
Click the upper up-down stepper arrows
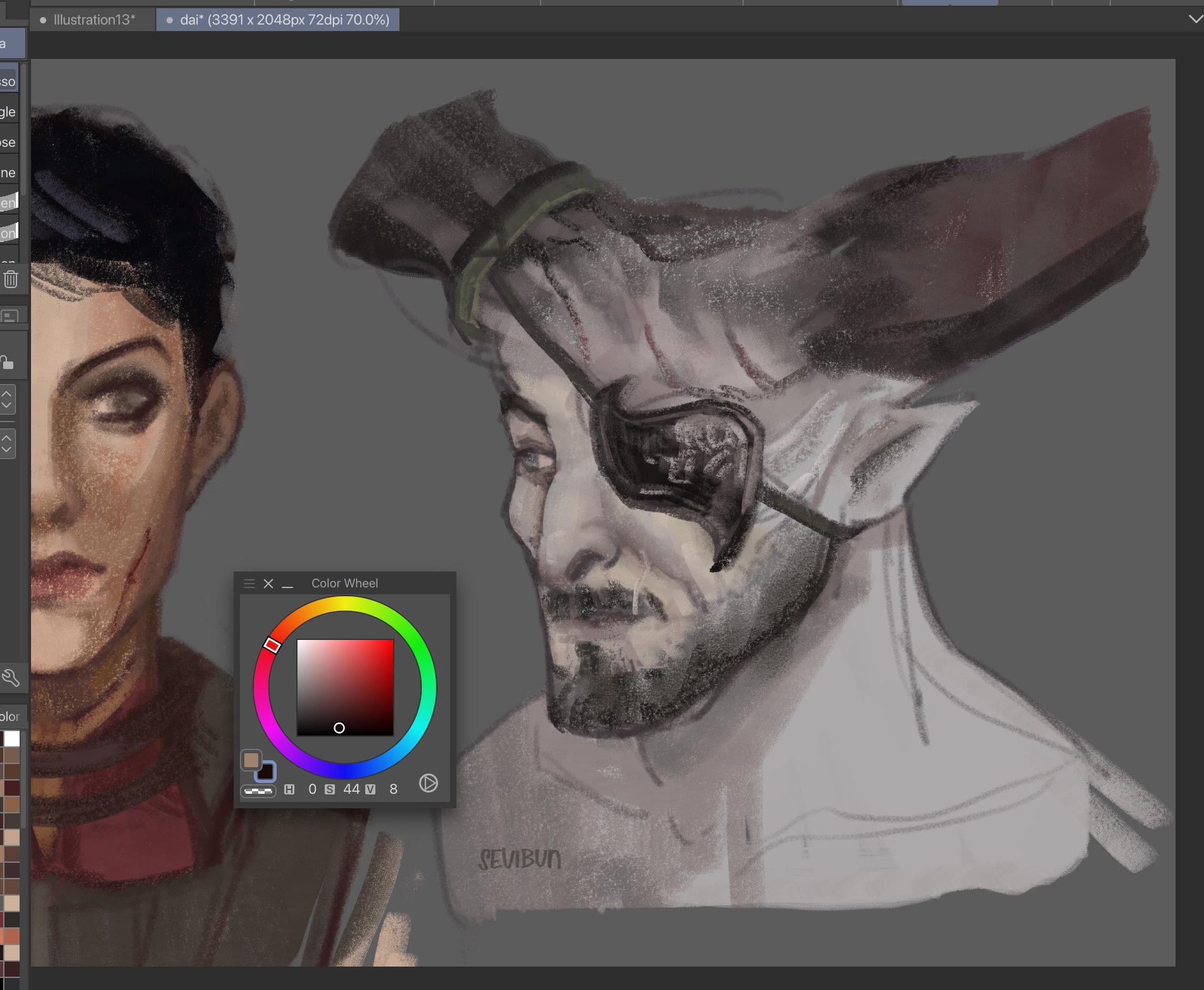[x=7, y=400]
